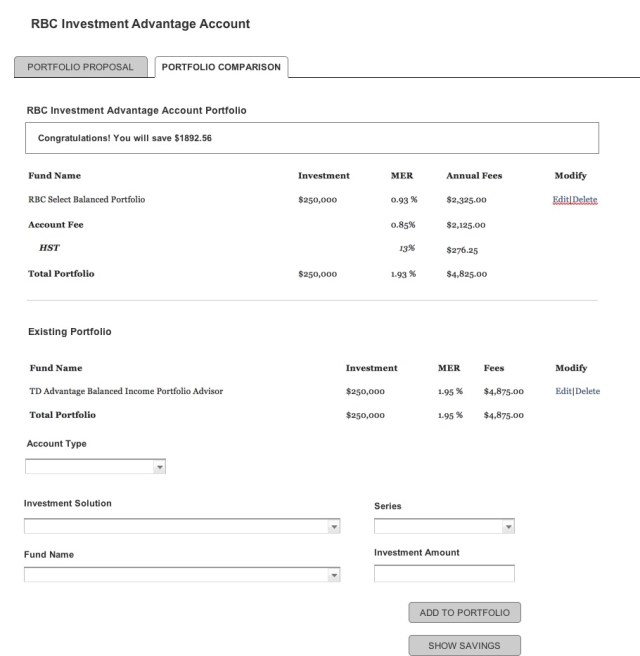Image resolution: width=640 pixels, height=656 pixels.
Task: Expand the Investment Solution dropdown
Action: pos(334,527)
